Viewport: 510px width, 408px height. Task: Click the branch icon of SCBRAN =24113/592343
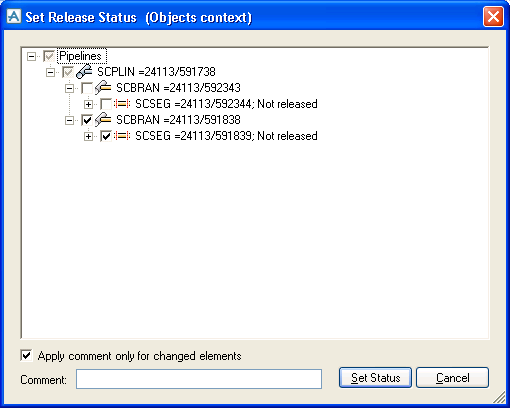point(103,88)
